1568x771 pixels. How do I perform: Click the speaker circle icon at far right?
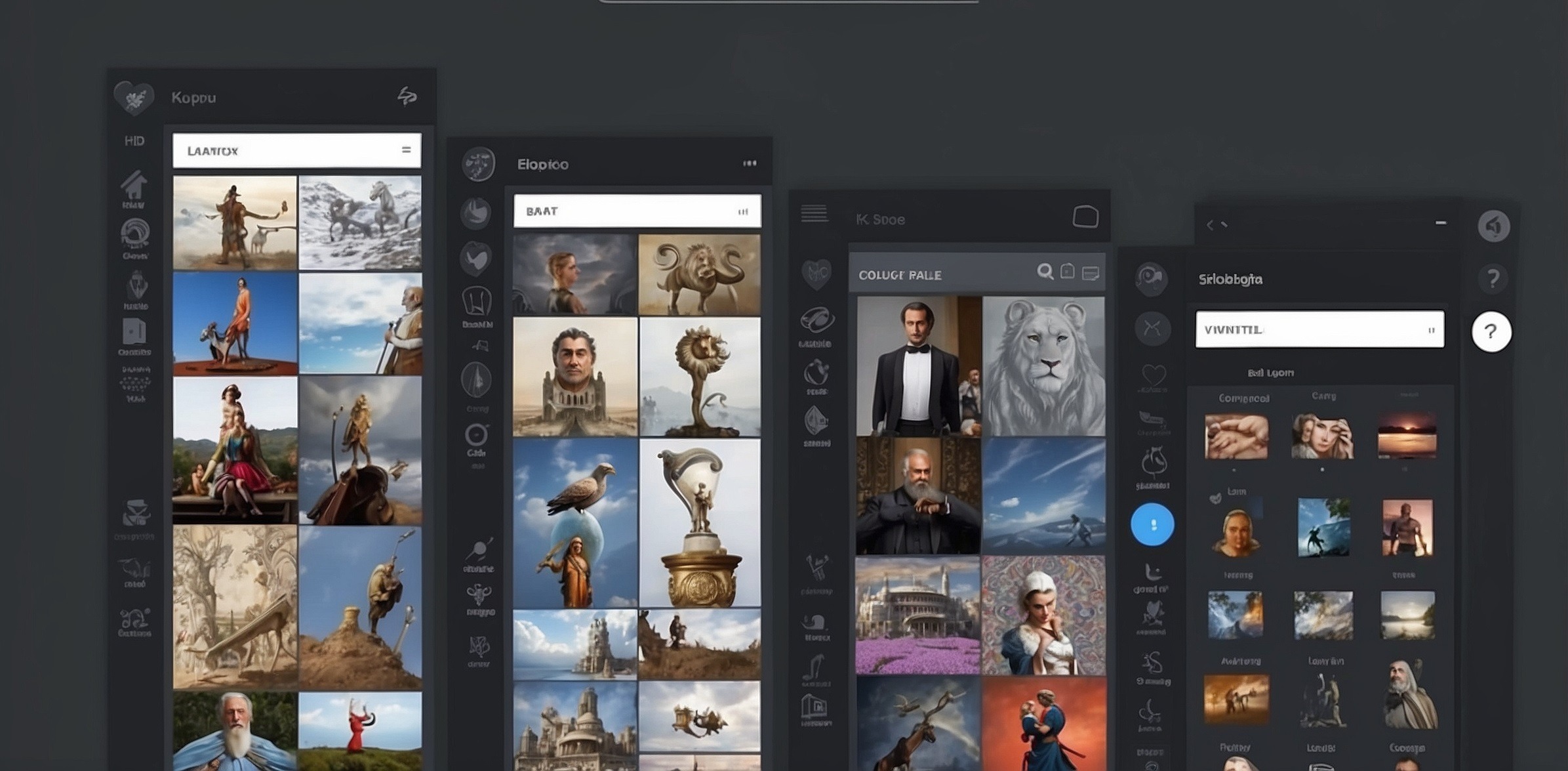(1494, 227)
